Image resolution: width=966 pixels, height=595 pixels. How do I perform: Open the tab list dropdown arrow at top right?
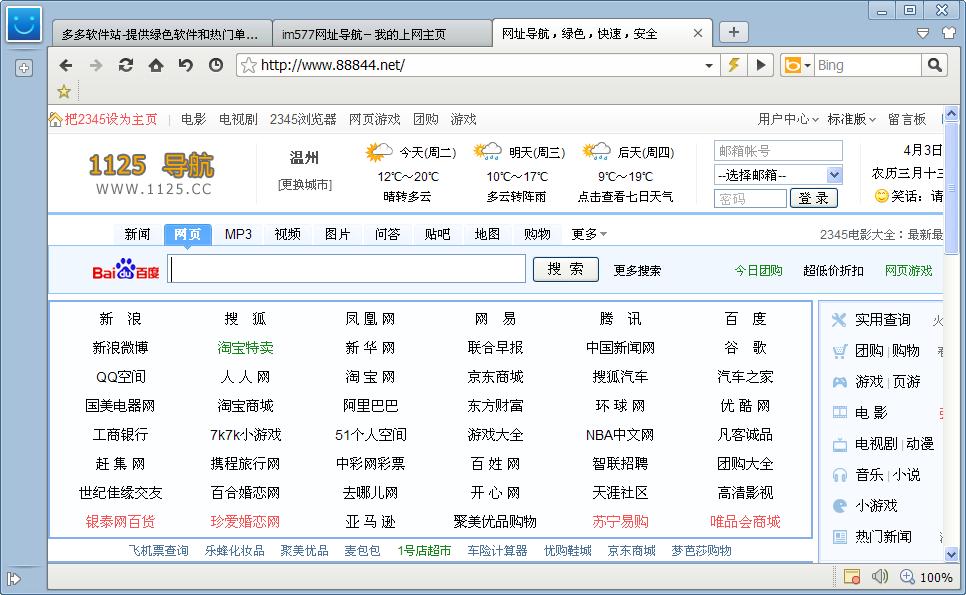click(922, 33)
